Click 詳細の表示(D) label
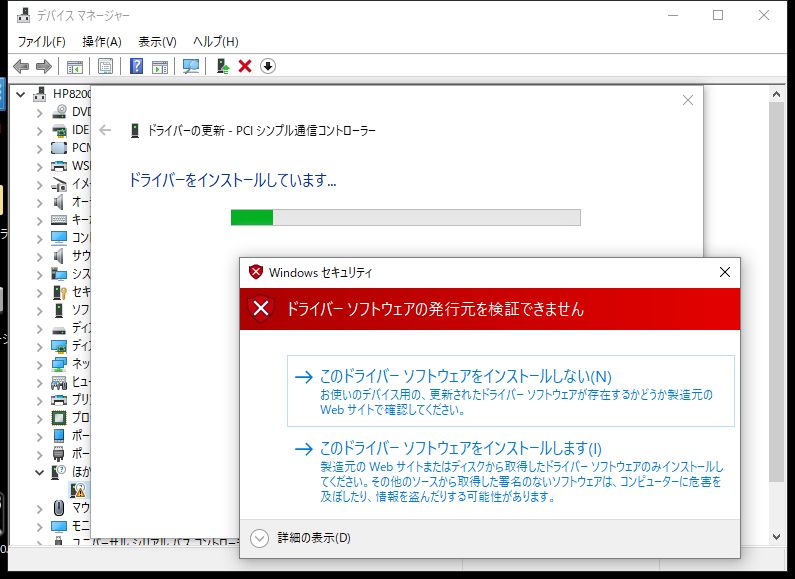Screen dimensions: 795x579 coord(314,537)
